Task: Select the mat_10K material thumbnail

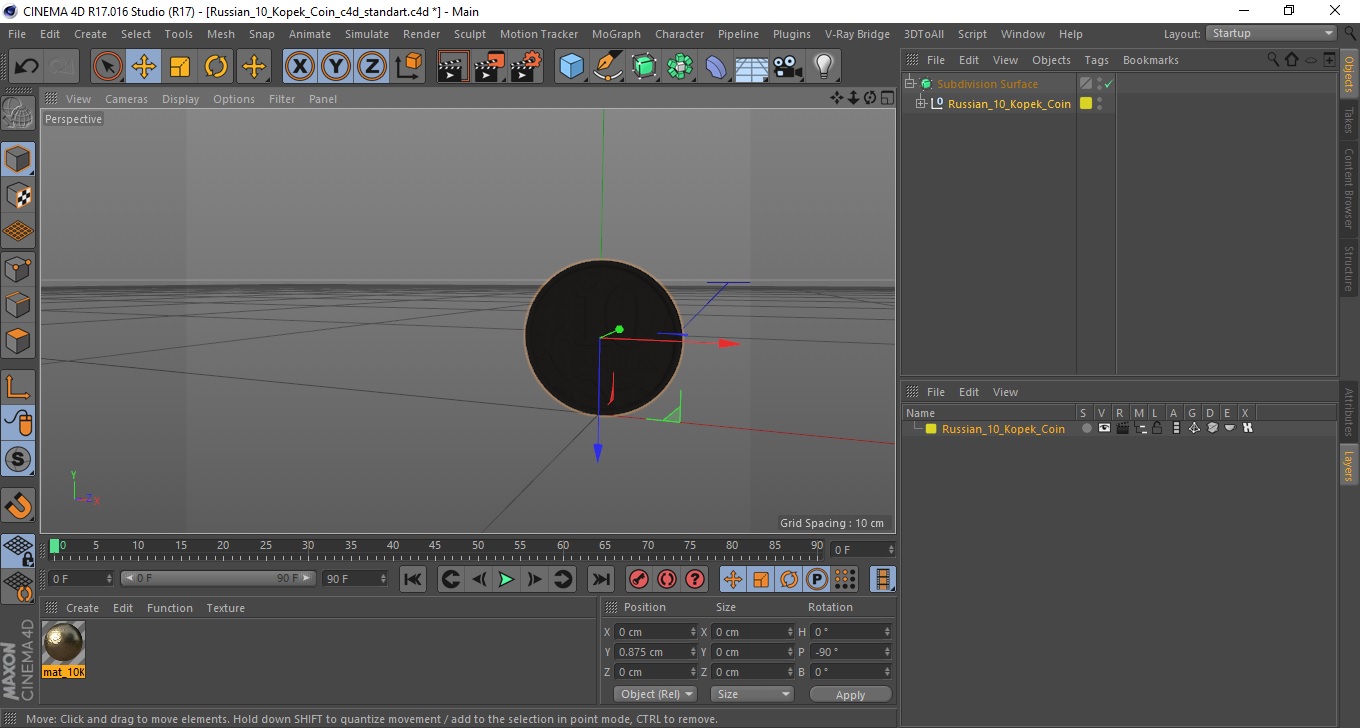Action: coord(64,643)
